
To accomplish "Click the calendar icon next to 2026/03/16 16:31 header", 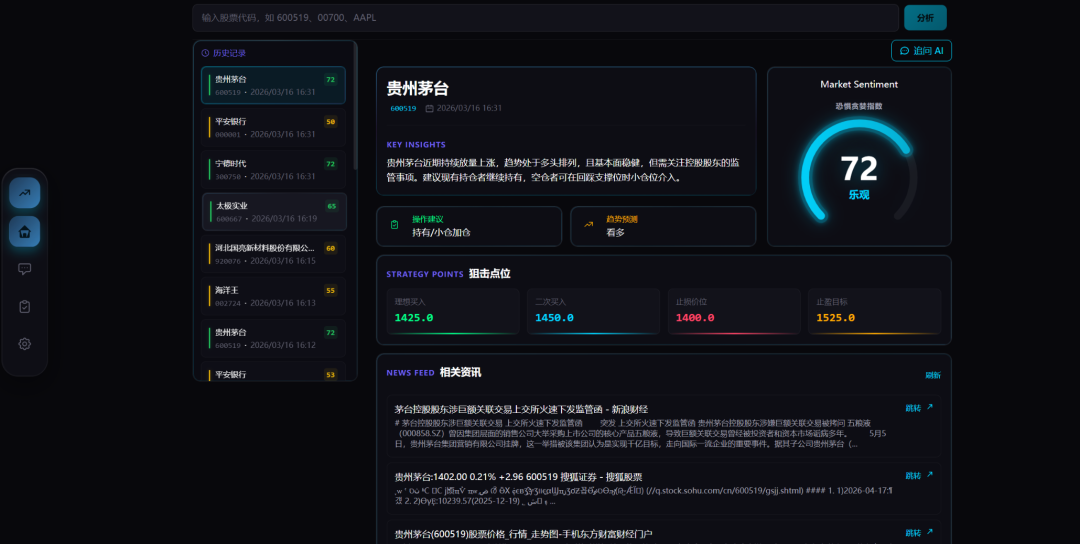I will point(430,108).
